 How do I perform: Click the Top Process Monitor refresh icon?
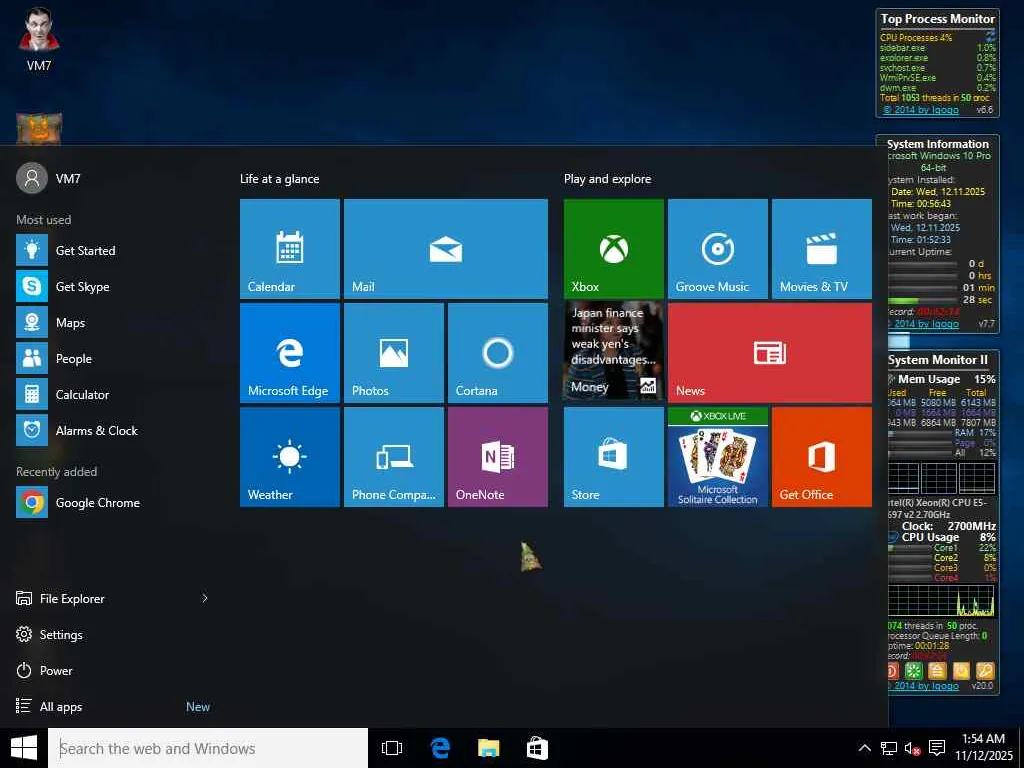pos(990,35)
